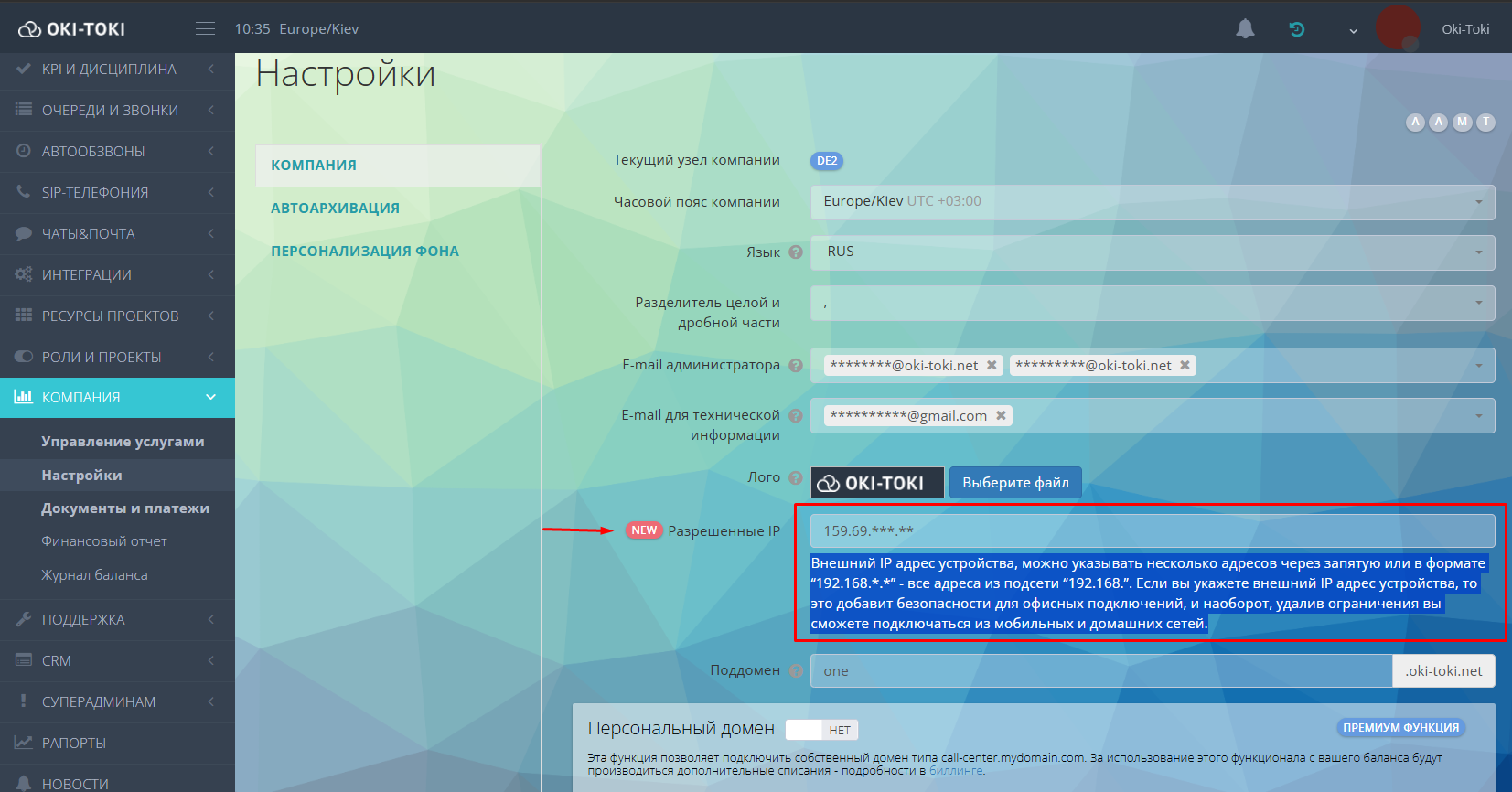Click the first A circle marker

point(1416,122)
